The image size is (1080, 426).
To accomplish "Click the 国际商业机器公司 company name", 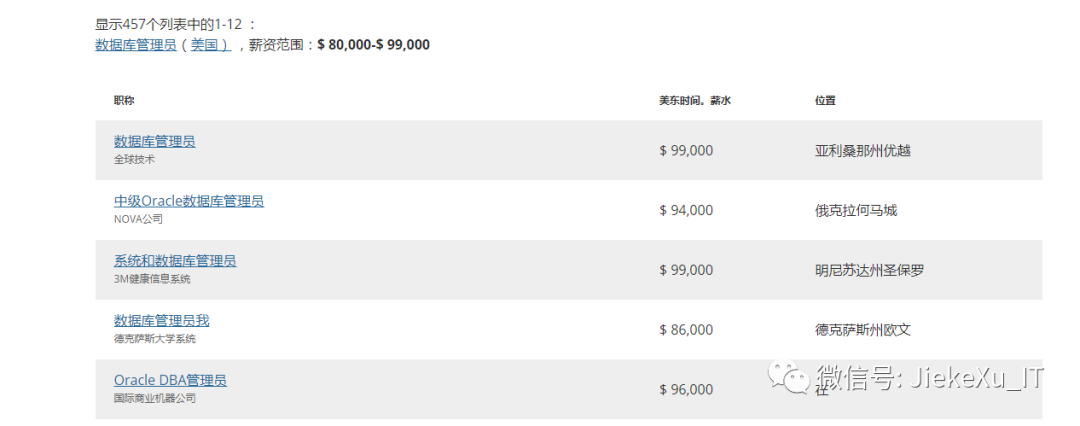I will click(x=155, y=398).
